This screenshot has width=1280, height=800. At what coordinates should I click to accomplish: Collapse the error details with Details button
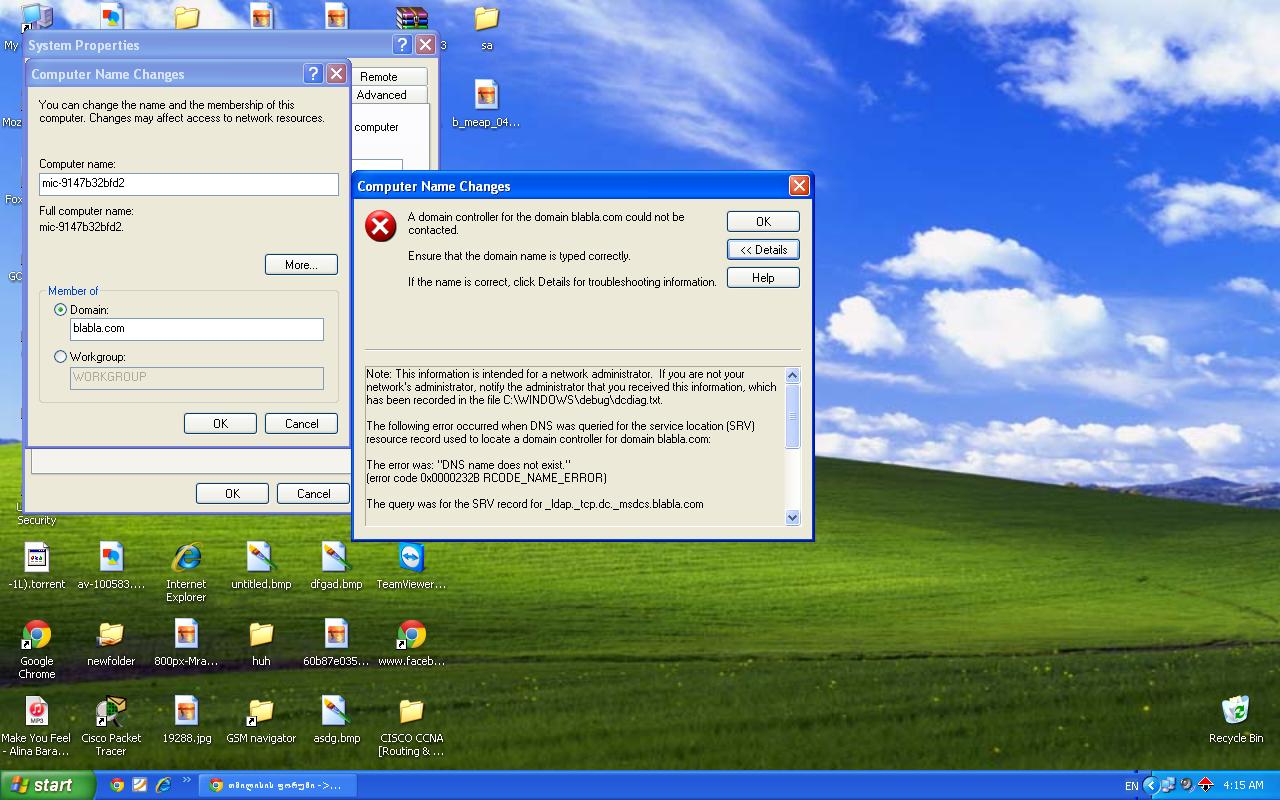(x=763, y=249)
